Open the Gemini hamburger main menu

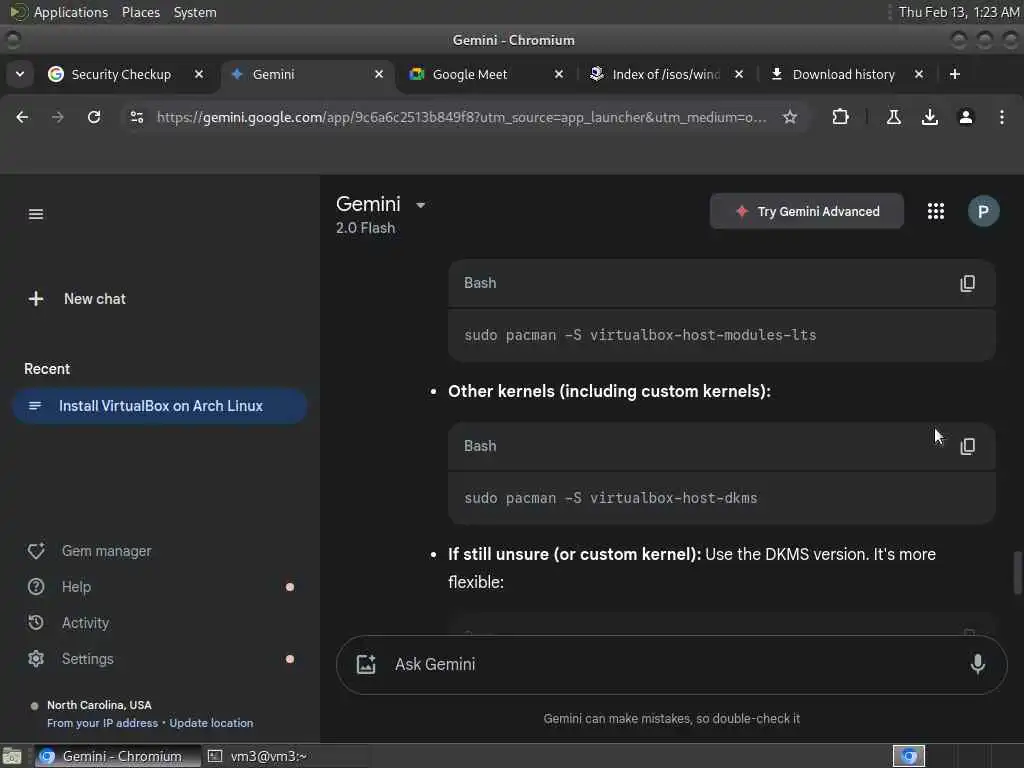[x=36, y=214]
